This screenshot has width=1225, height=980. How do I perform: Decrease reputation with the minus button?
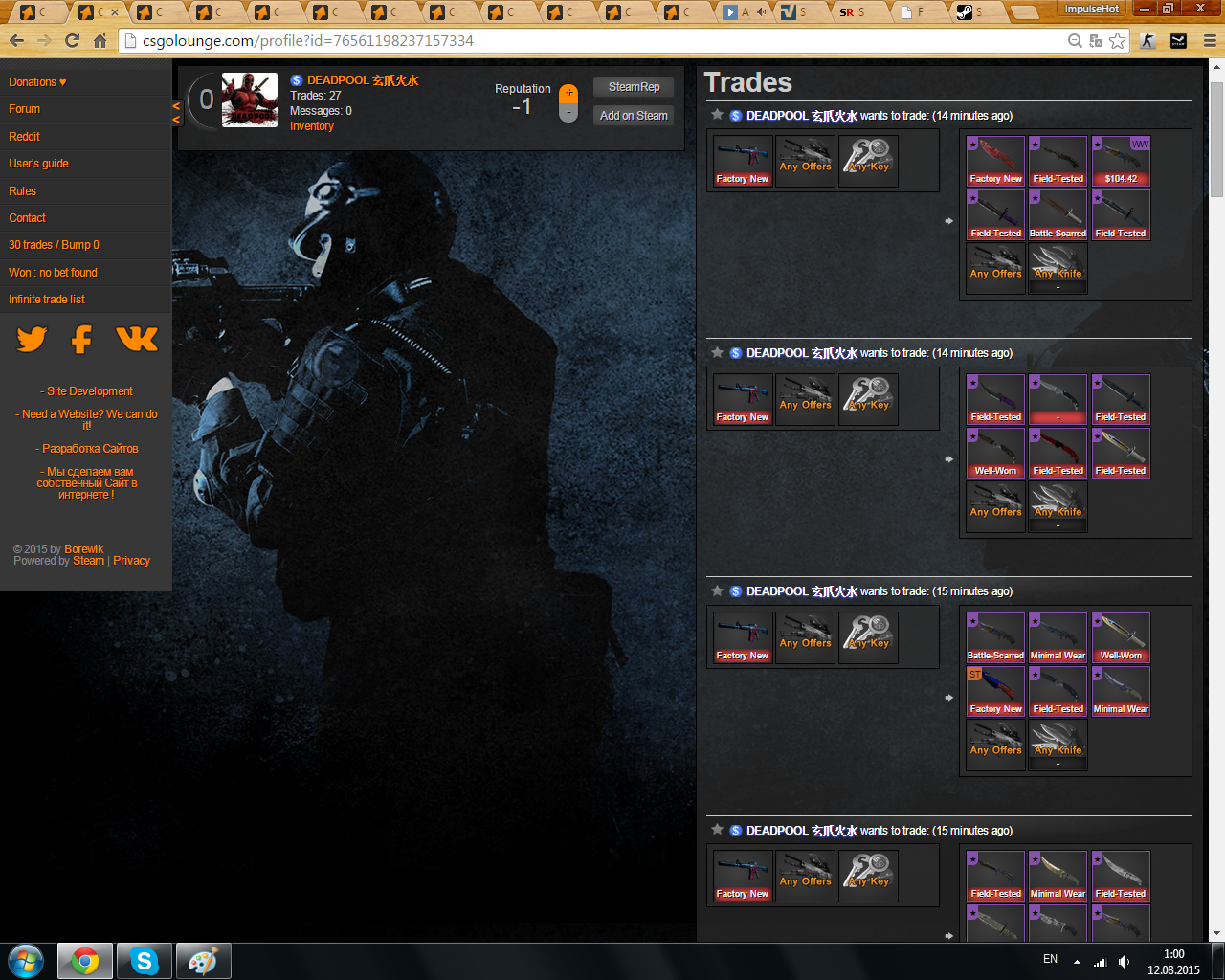pos(568,113)
